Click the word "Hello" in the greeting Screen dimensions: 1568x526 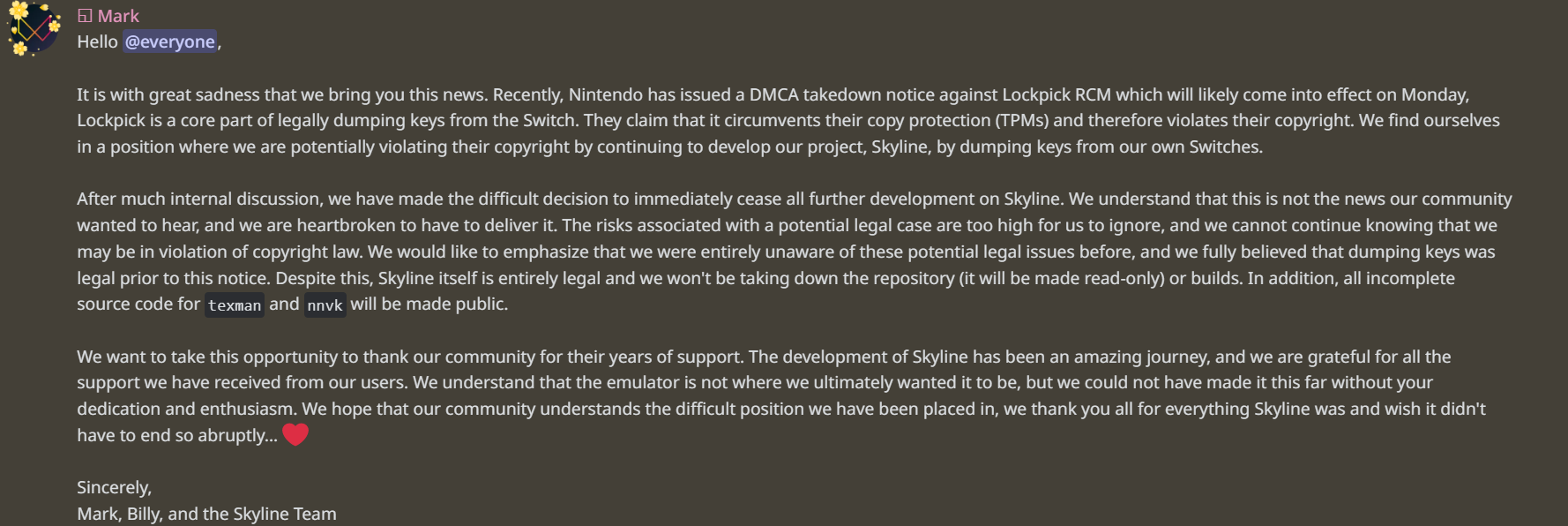[97, 41]
